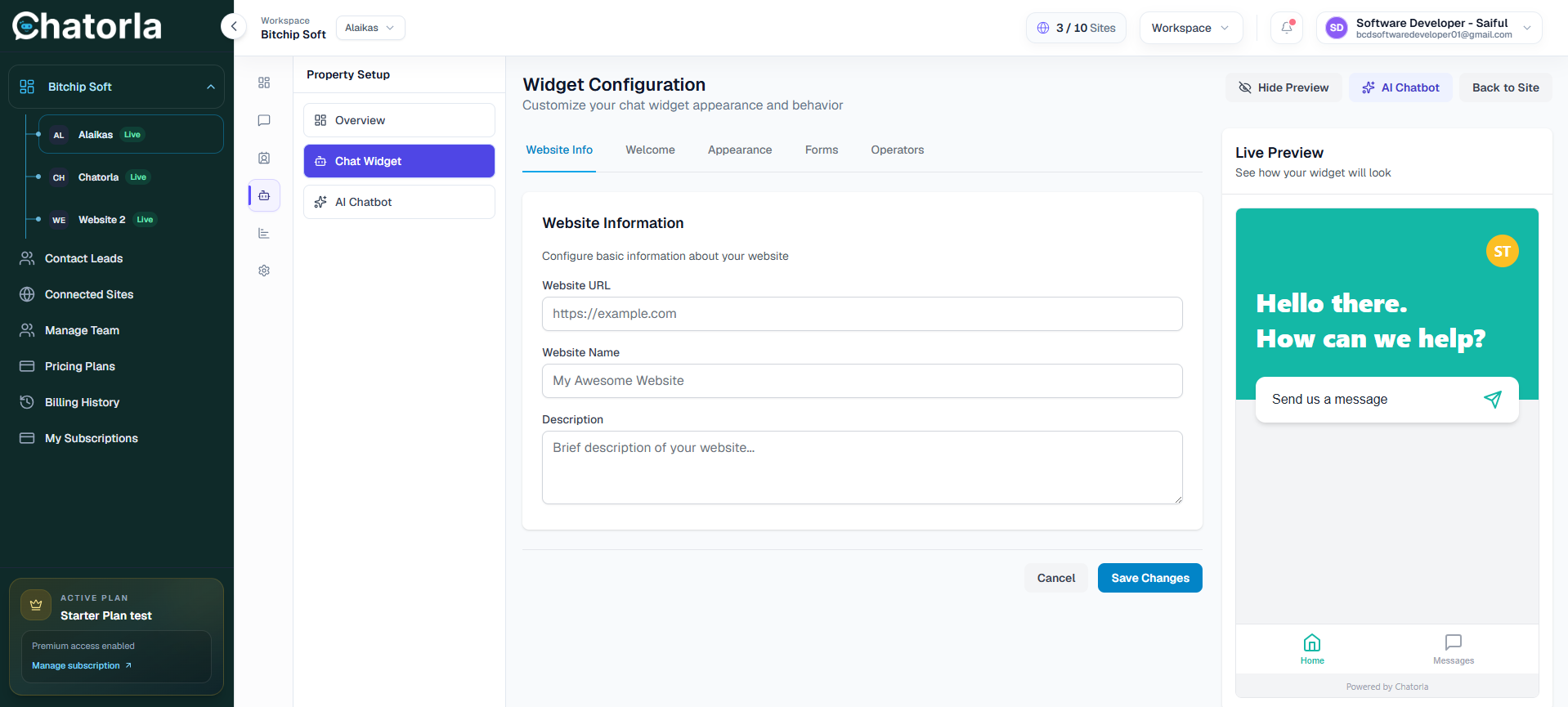Click the WE site badge for Website 2
Image resolution: width=1568 pixels, height=707 pixels.
coord(59,220)
